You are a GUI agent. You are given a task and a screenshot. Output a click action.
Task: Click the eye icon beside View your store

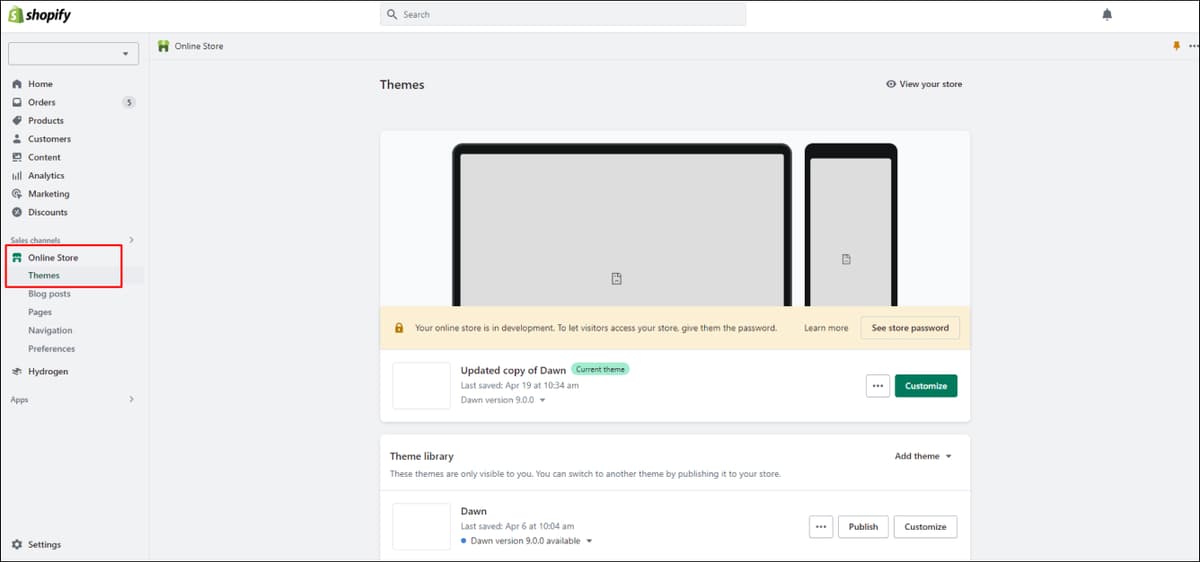tap(891, 84)
